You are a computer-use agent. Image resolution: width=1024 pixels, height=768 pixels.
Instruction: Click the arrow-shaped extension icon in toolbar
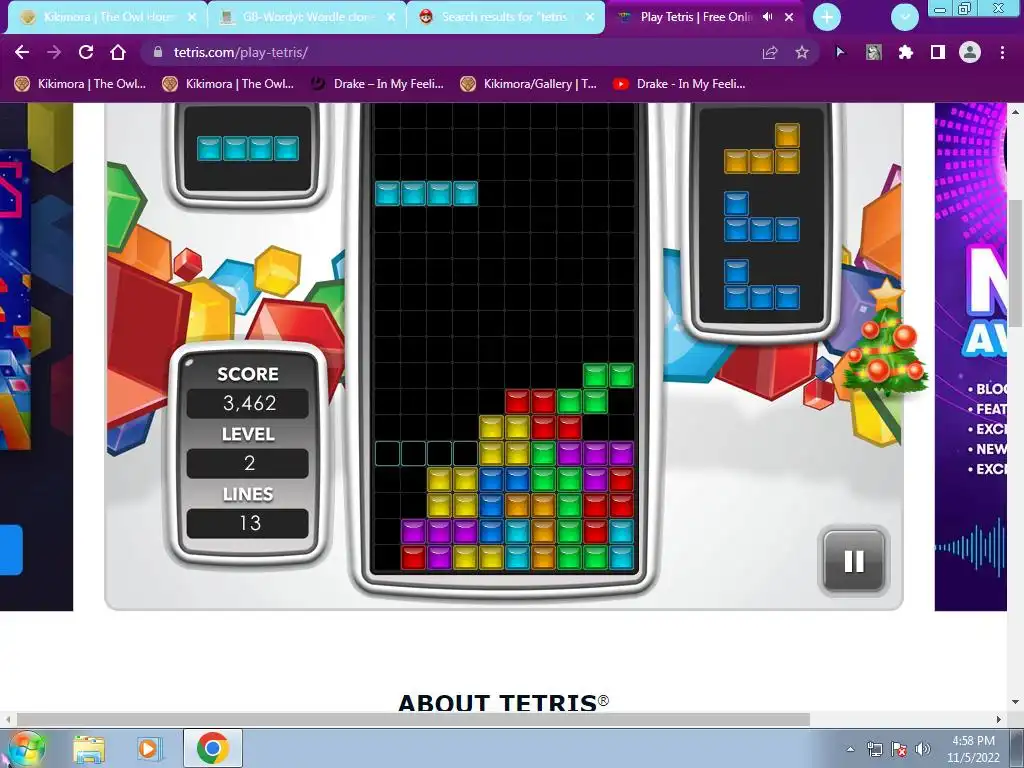[x=840, y=52]
